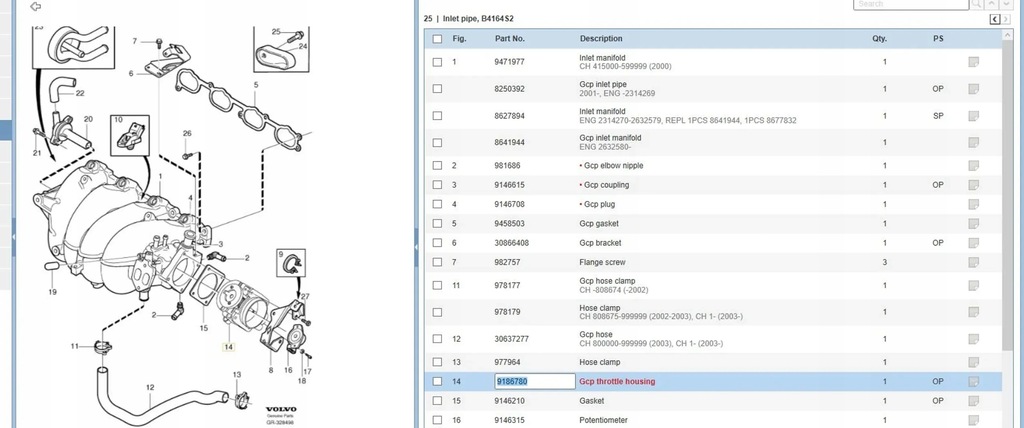1024x428 pixels.
Task: Select the highlighted callout 14 in diagram
Action: tap(228, 347)
